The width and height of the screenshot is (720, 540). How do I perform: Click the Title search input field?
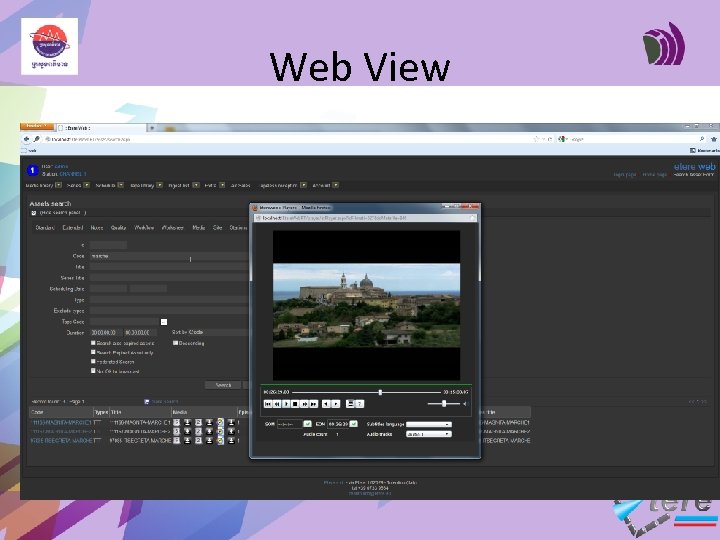169,267
